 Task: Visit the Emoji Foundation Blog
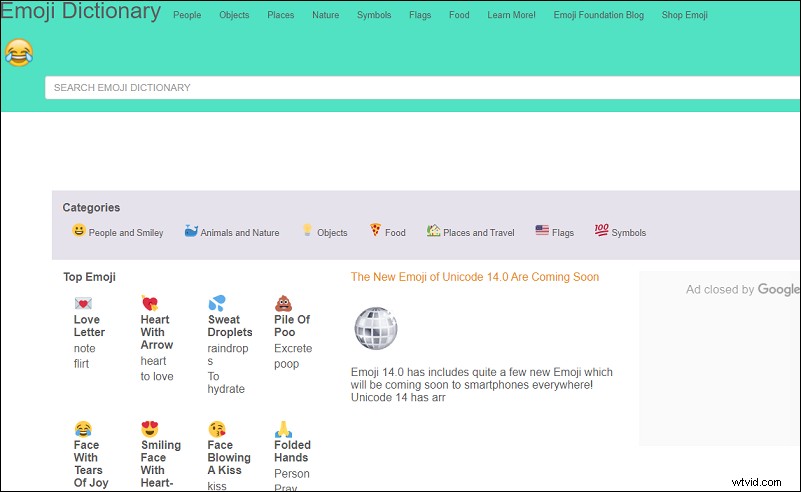click(x=598, y=15)
